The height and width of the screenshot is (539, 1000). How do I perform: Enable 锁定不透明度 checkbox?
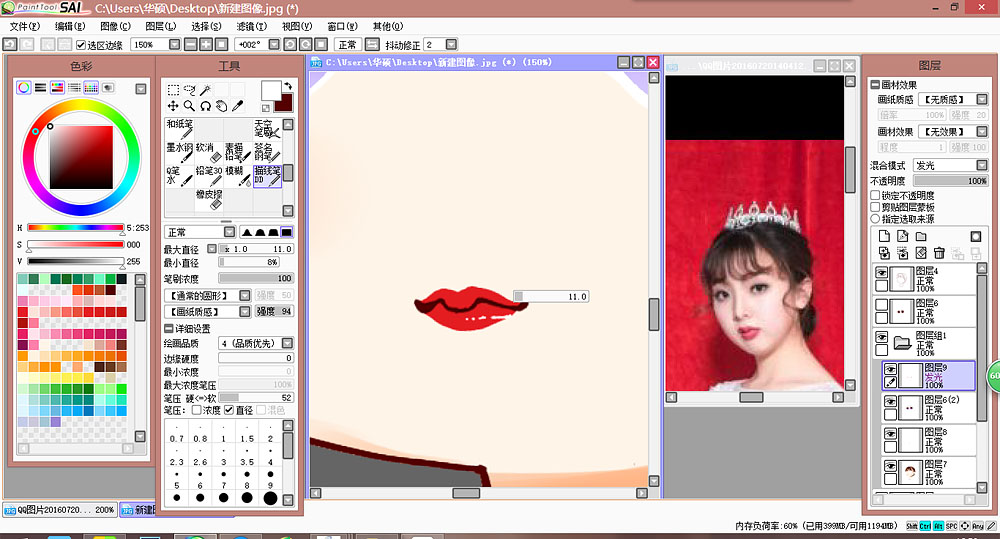tap(876, 196)
